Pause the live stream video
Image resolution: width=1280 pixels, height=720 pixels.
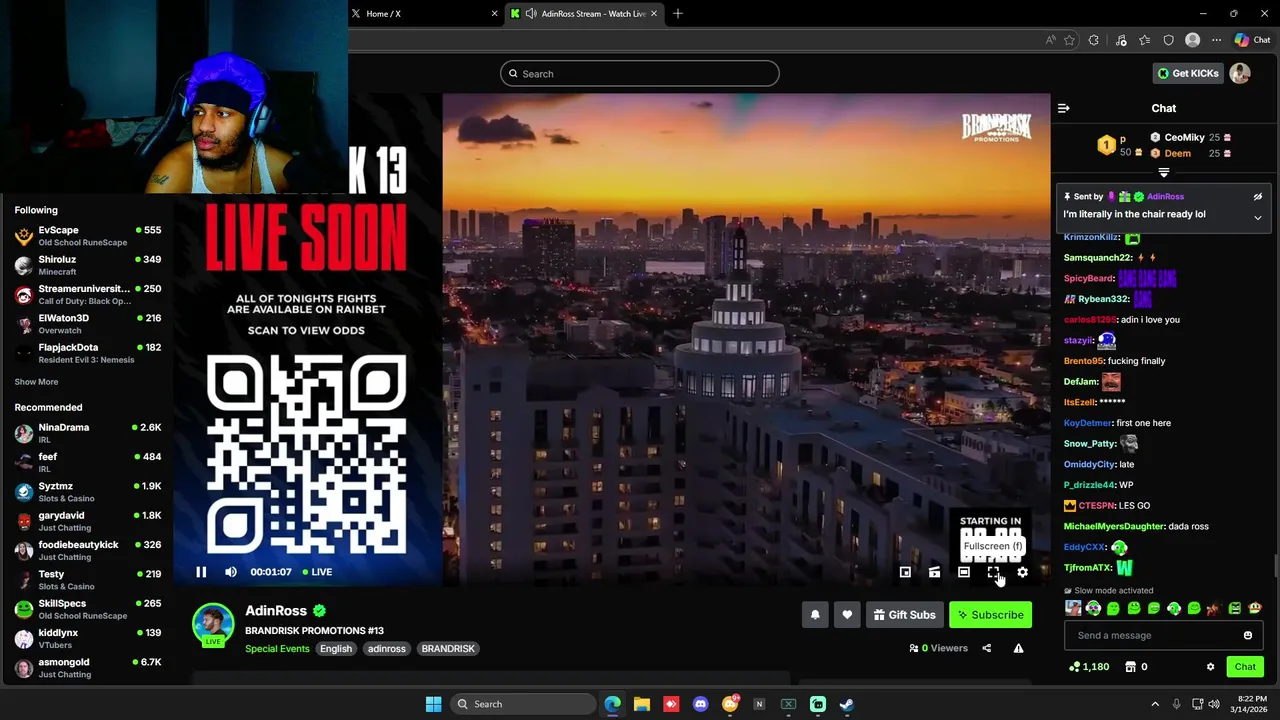coord(201,572)
